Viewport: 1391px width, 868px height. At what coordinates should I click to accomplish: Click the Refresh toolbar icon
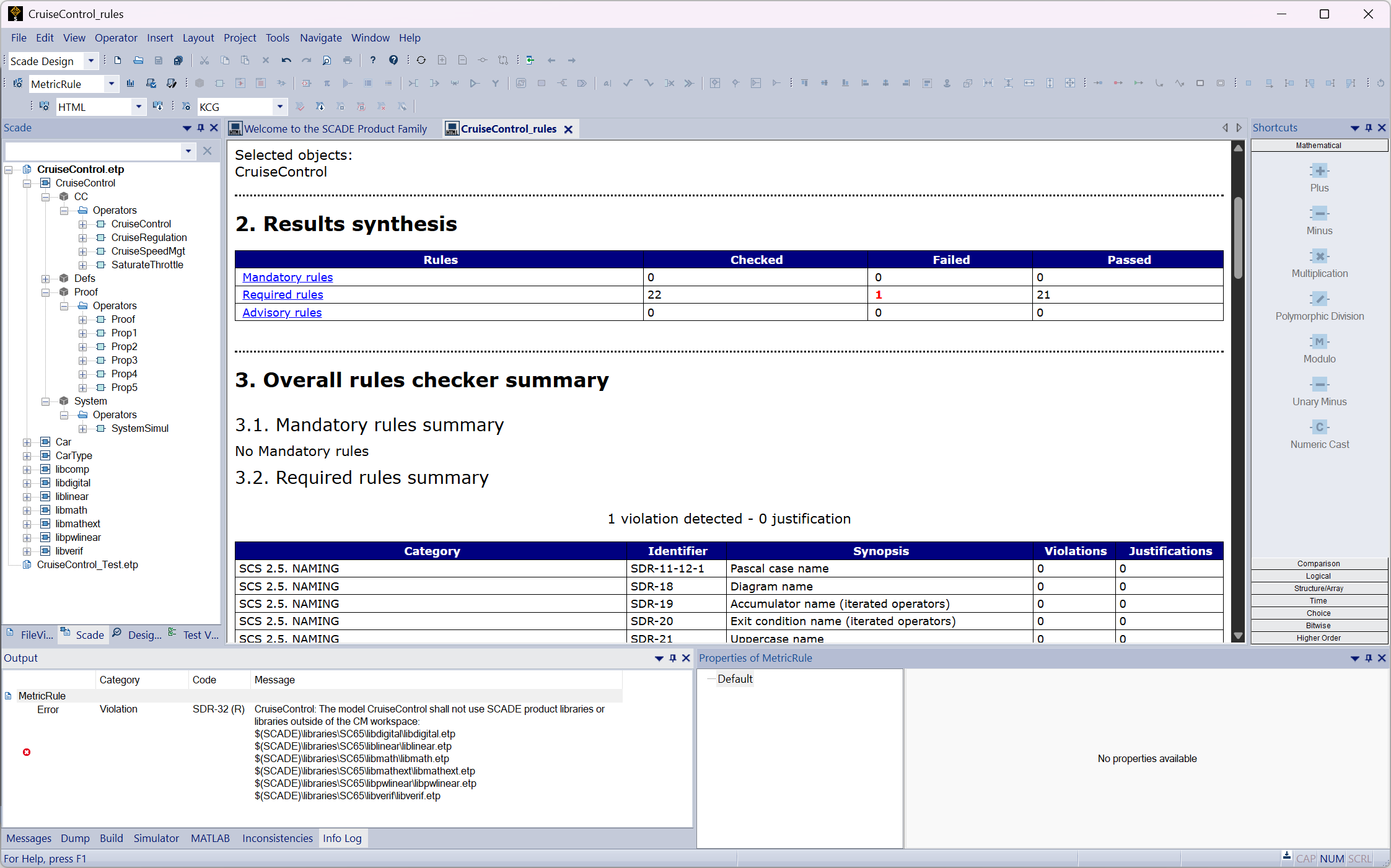point(421,60)
